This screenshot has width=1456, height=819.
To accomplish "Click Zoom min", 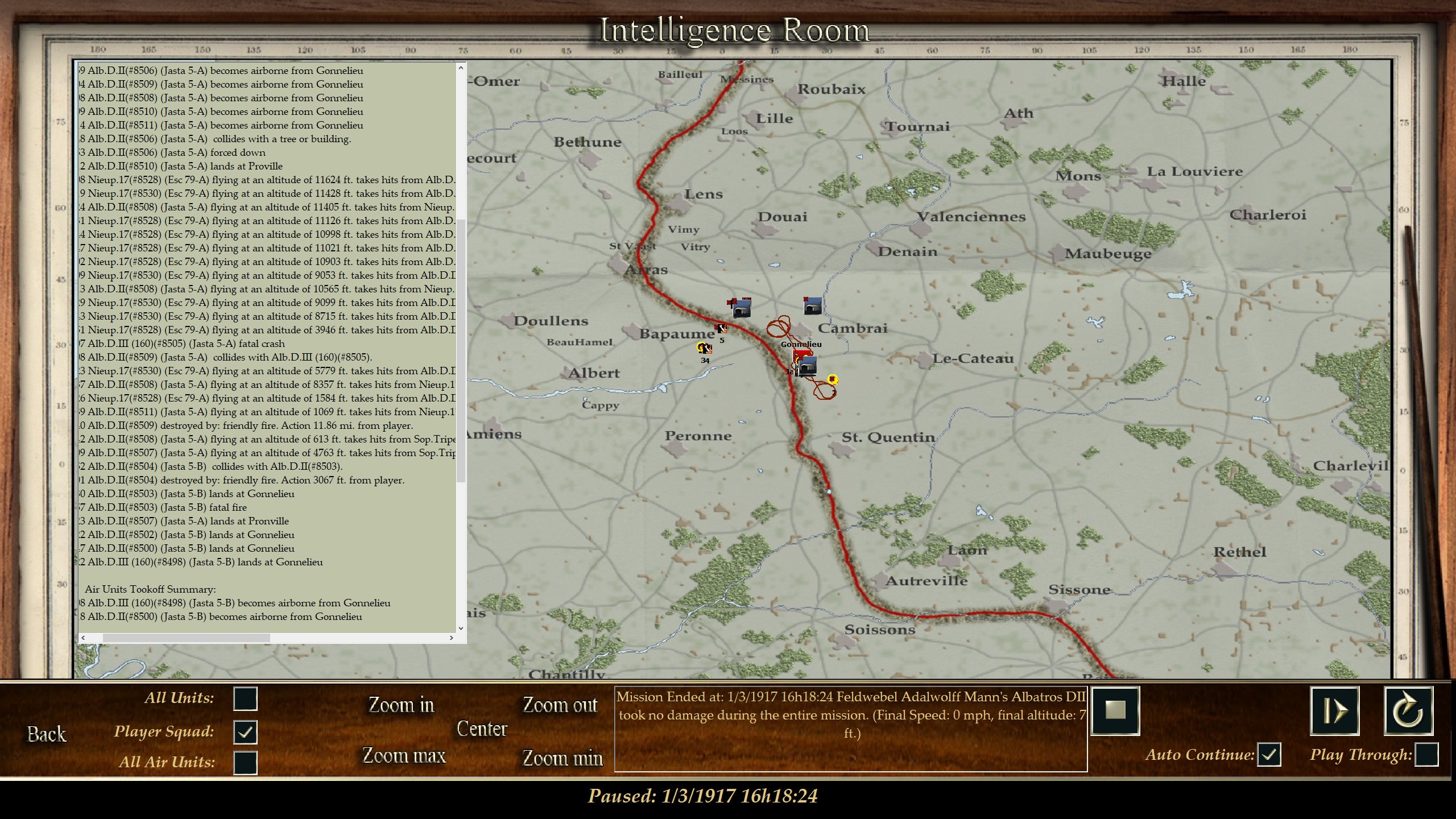I will 562,758.
